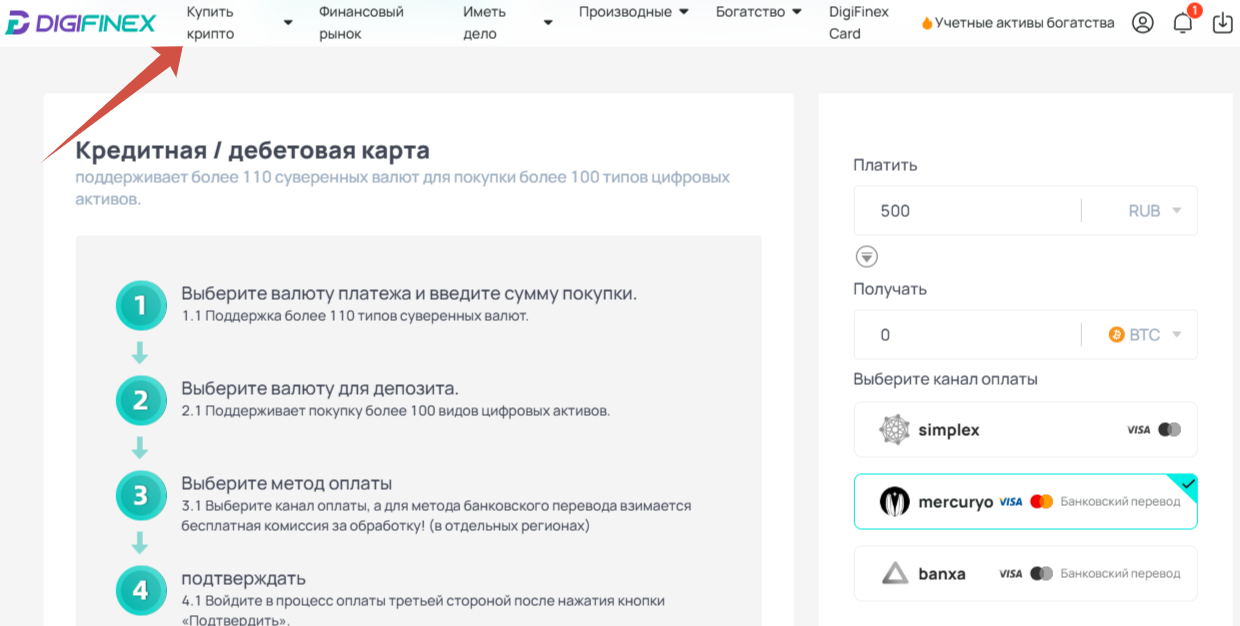Screen dimensions: 1240x626
Task: Click the Visa icon in mercuryo row
Action: [x=1011, y=502]
